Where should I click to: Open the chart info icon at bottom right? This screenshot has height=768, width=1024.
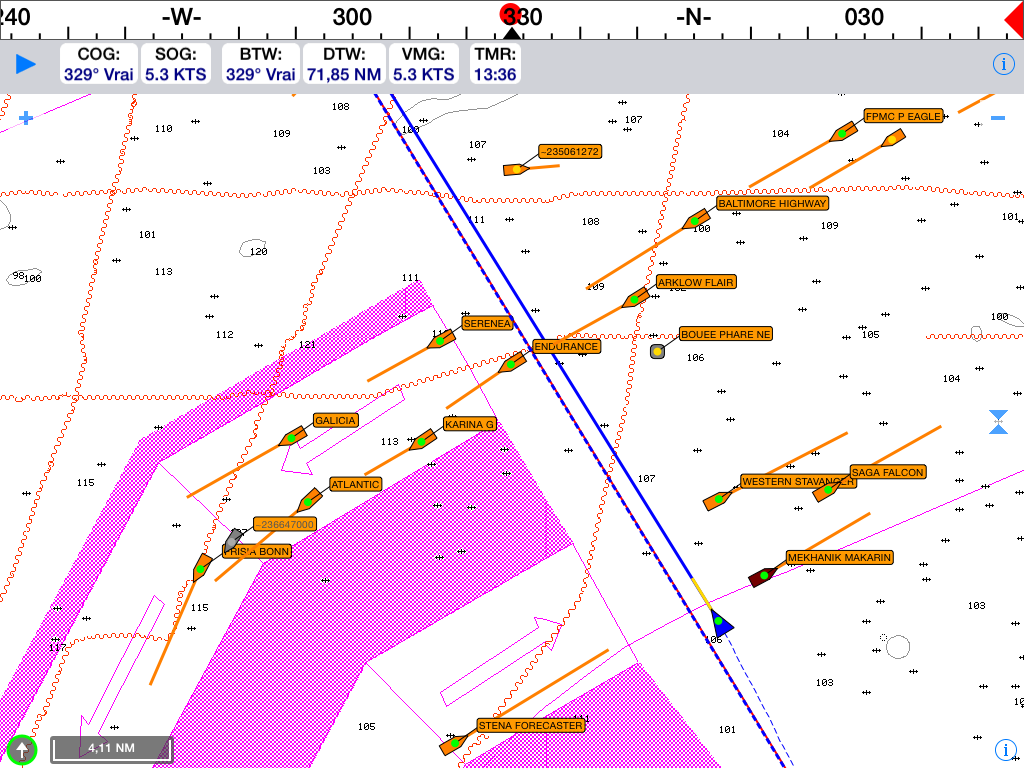[x=1006, y=751]
